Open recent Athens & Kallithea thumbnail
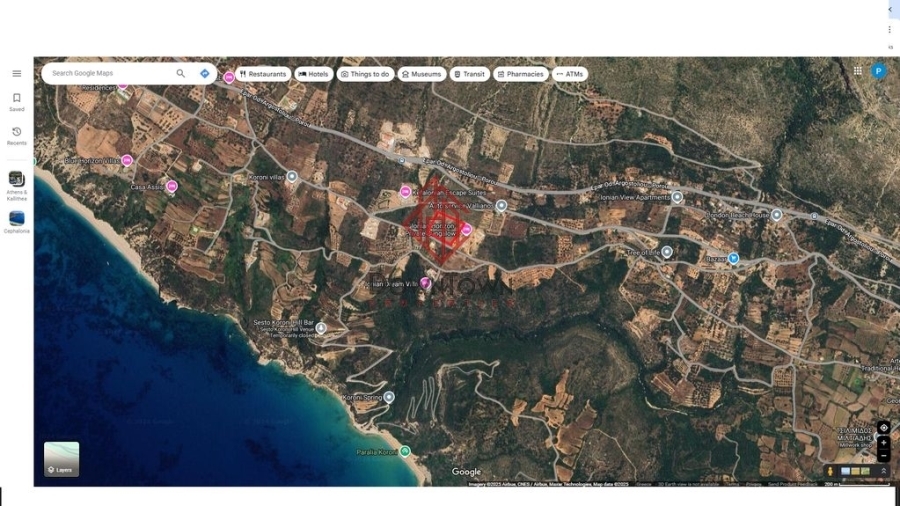The width and height of the screenshot is (900, 506). pyautogui.click(x=16, y=180)
